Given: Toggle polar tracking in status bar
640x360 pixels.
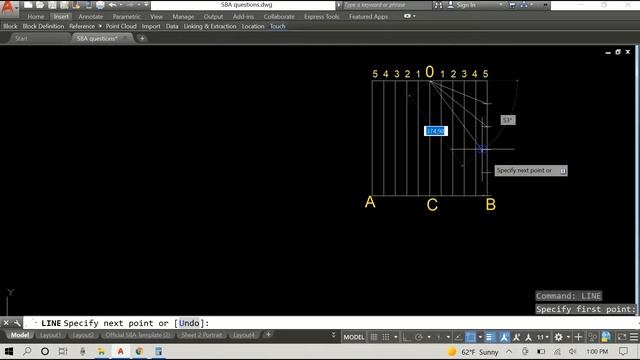Looking at the screenshot, I should pos(419,337).
